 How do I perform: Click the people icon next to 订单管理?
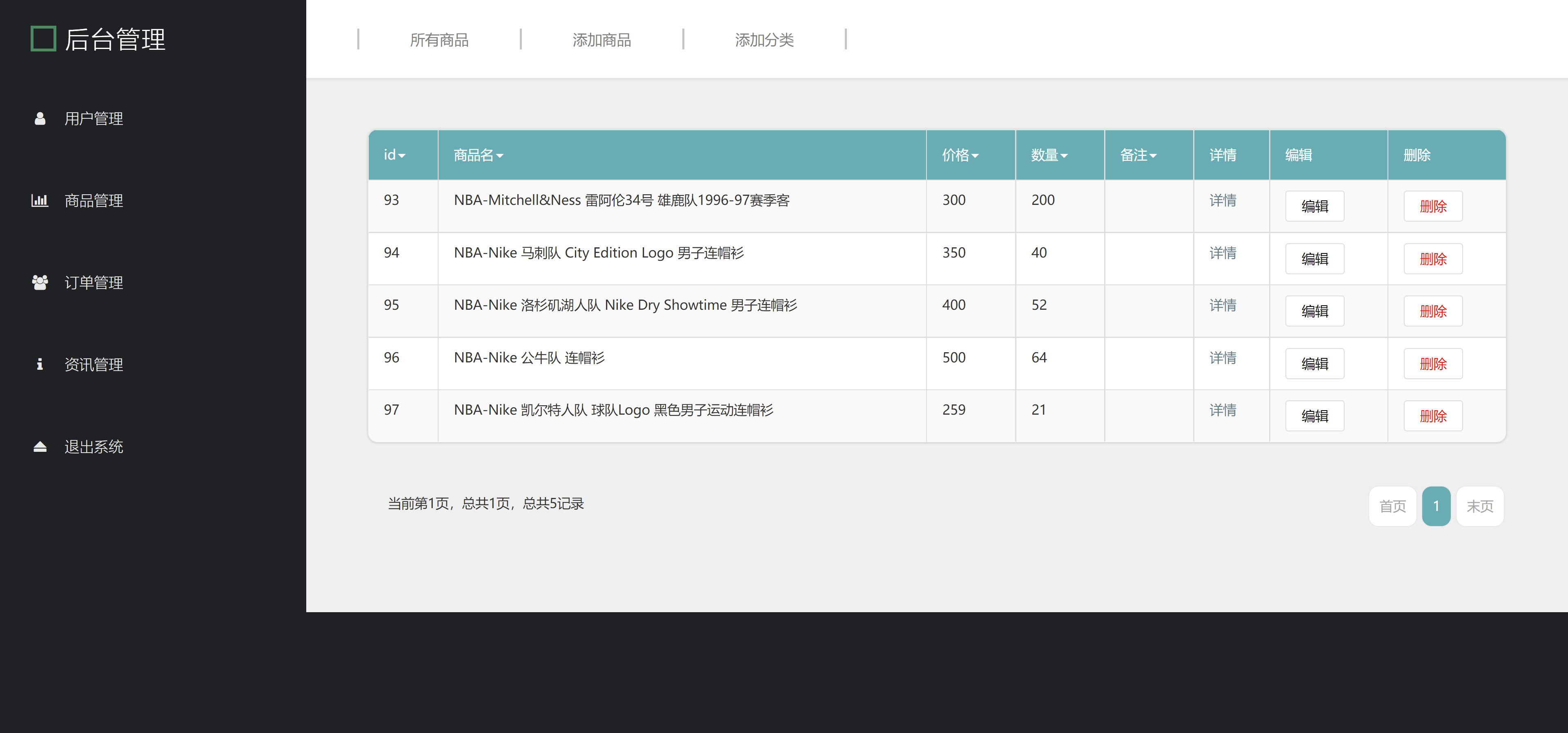point(40,282)
